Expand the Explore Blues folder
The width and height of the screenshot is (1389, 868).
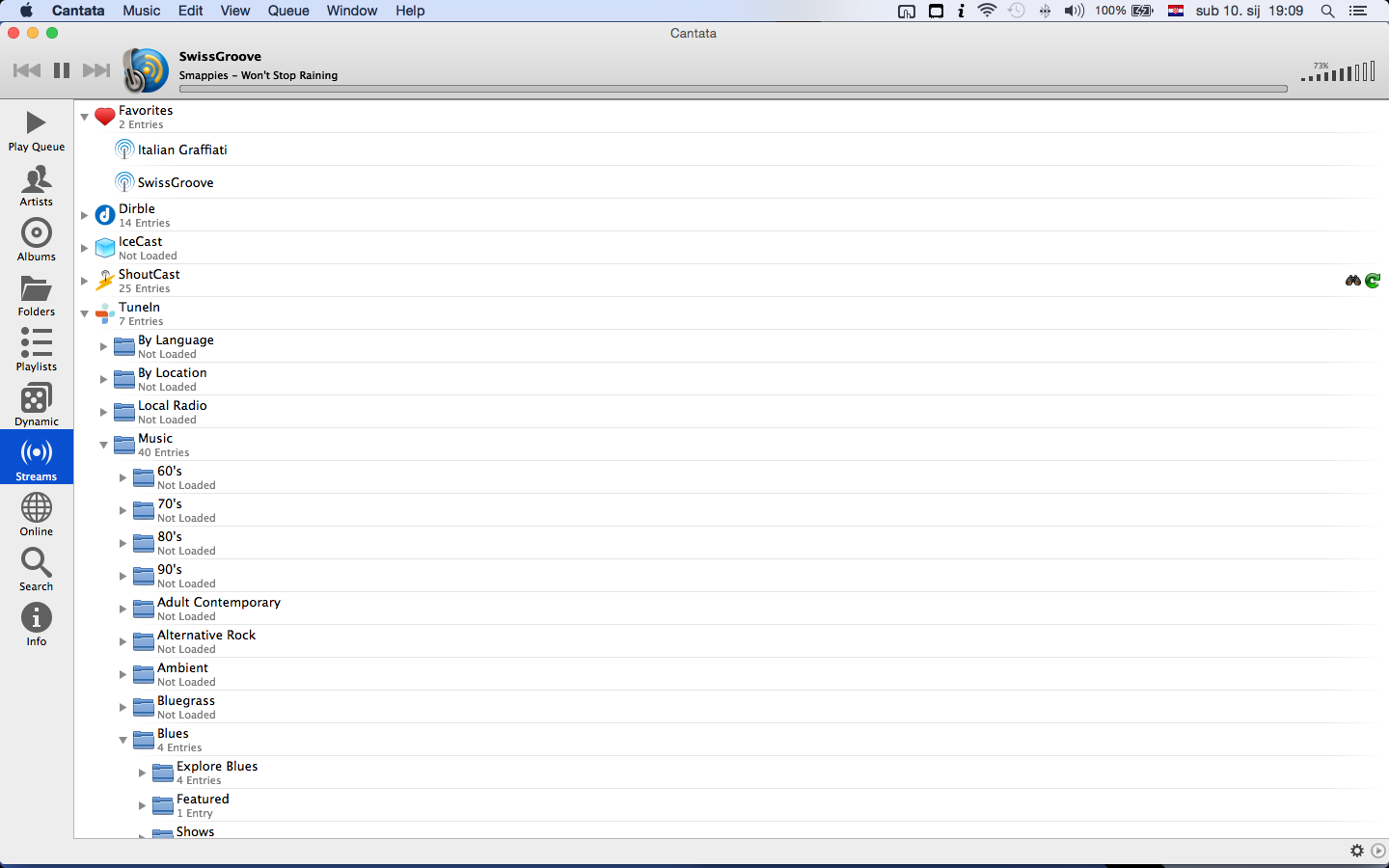pyautogui.click(x=143, y=773)
